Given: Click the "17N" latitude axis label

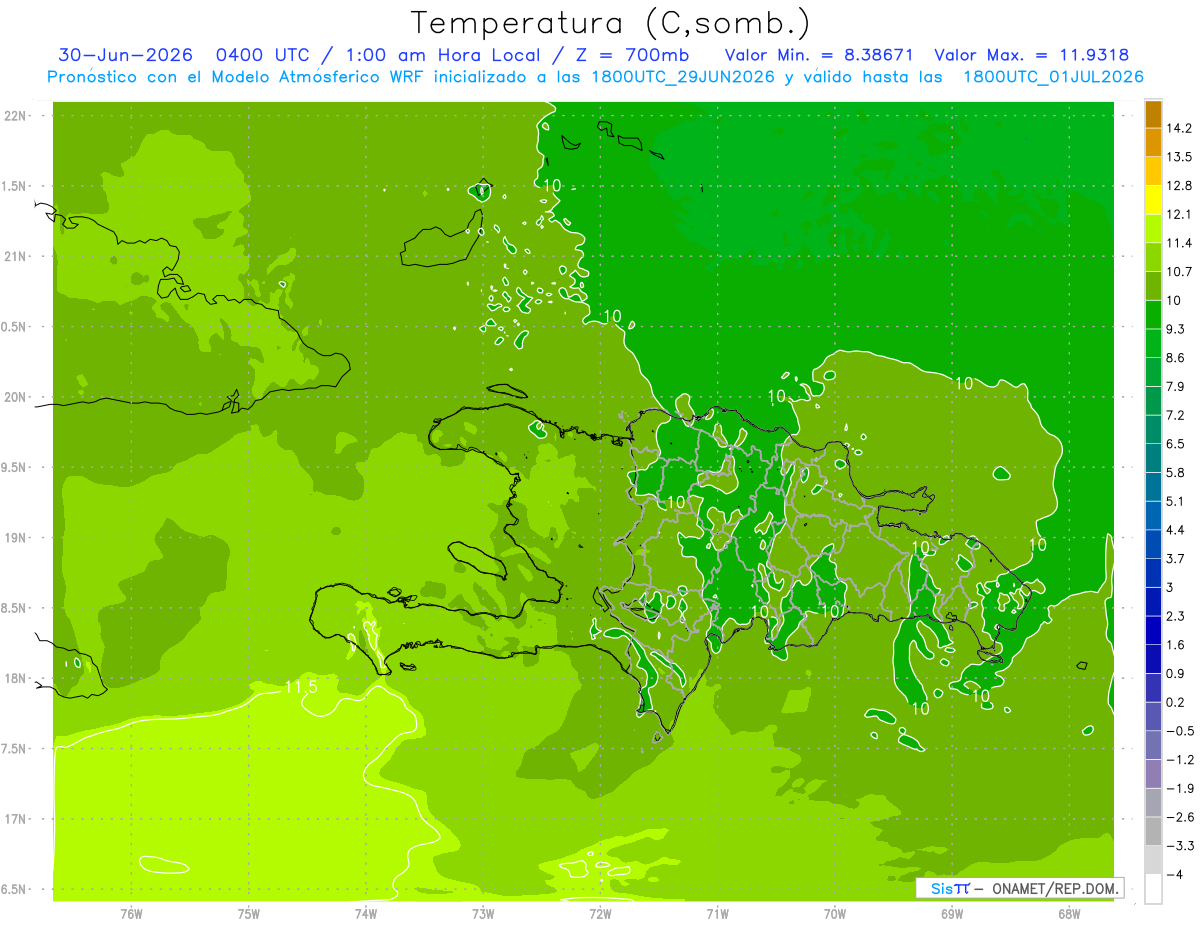Looking at the screenshot, I should pyautogui.click(x=16, y=819).
